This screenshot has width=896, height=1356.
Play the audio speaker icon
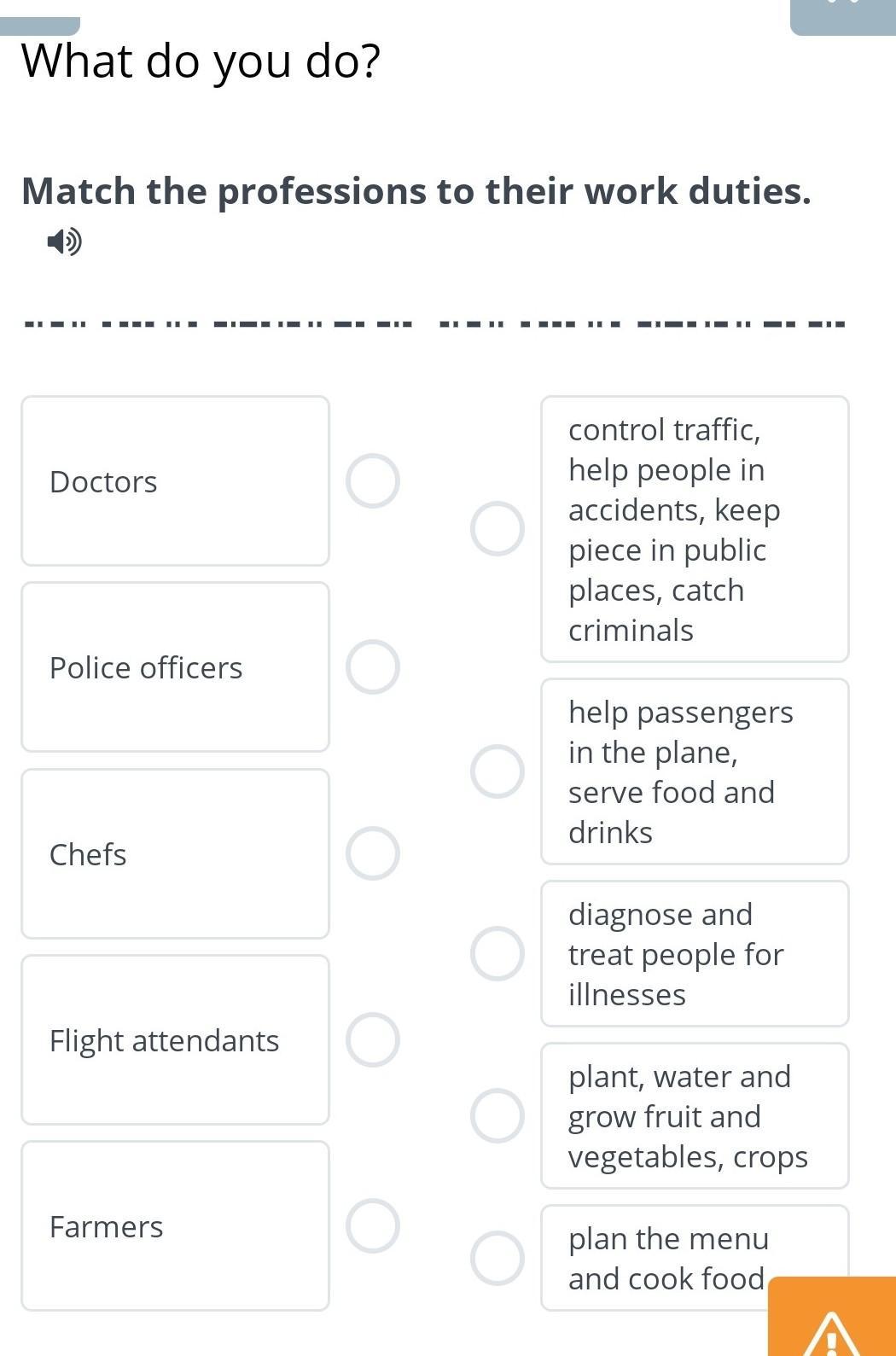click(x=65, y=242)
